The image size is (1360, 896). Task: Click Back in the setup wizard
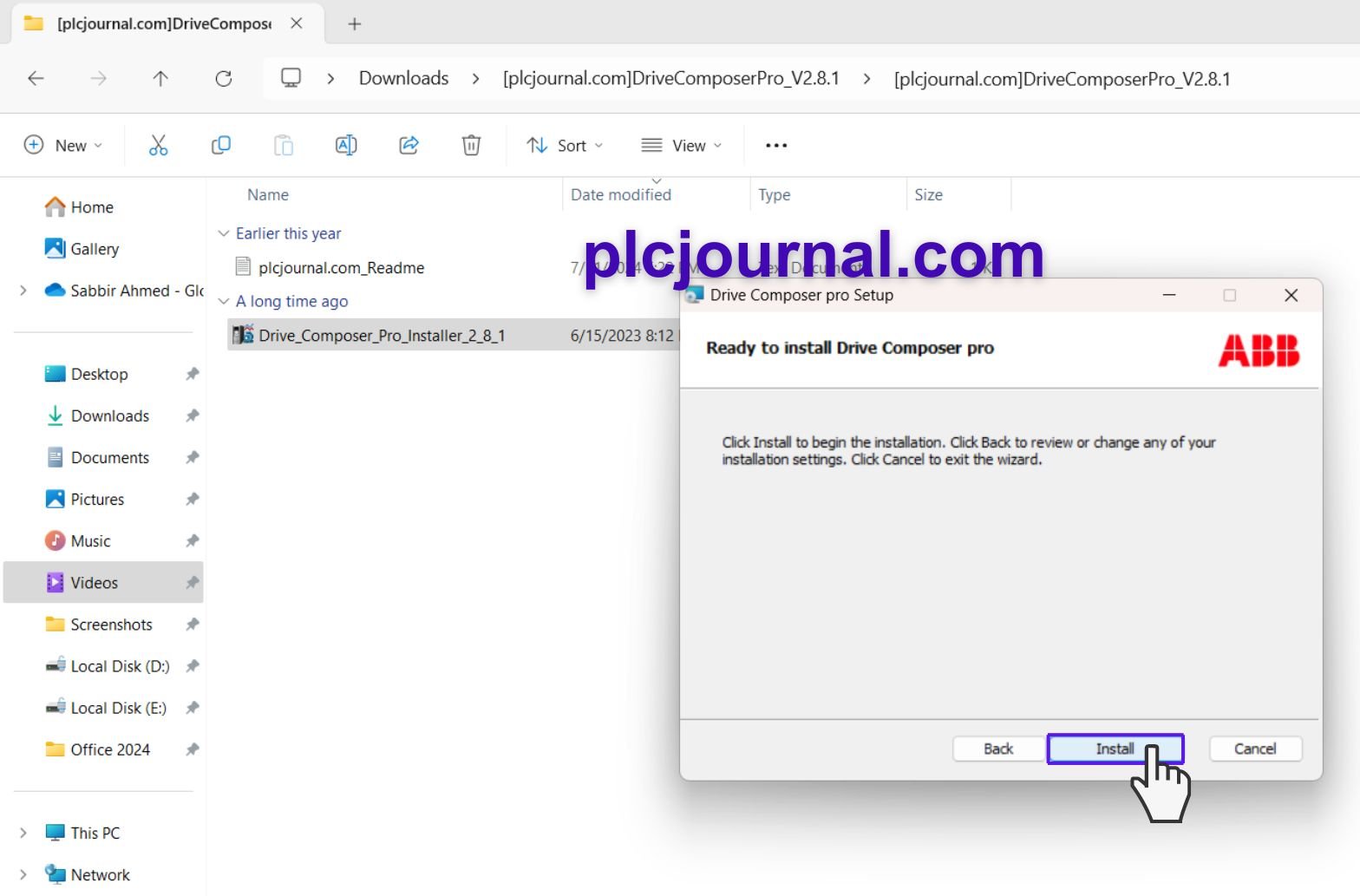click(x=998, y=749)
